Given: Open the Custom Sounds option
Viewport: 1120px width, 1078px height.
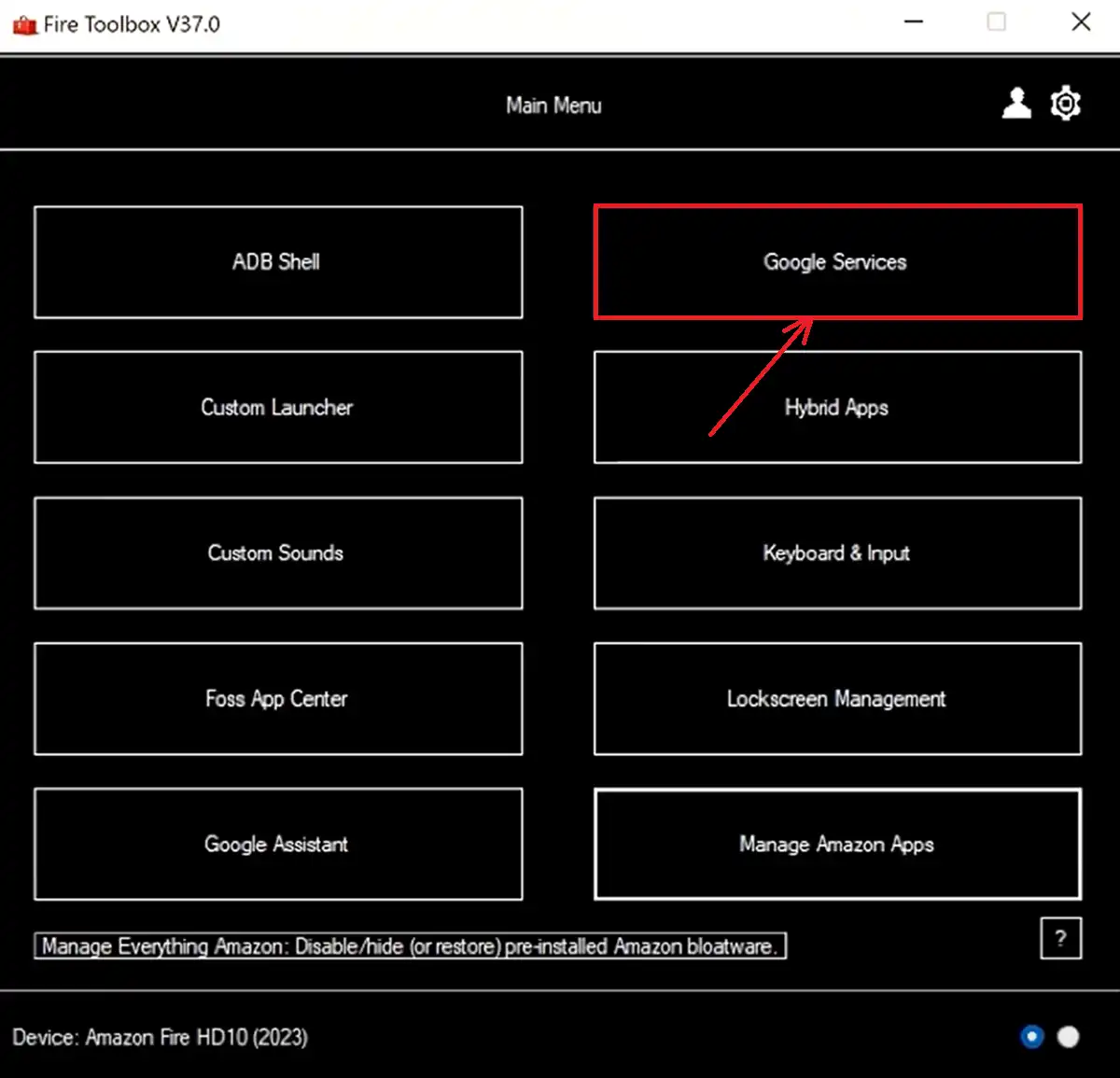Looking at the screenshot, I should tap(278, 553).
